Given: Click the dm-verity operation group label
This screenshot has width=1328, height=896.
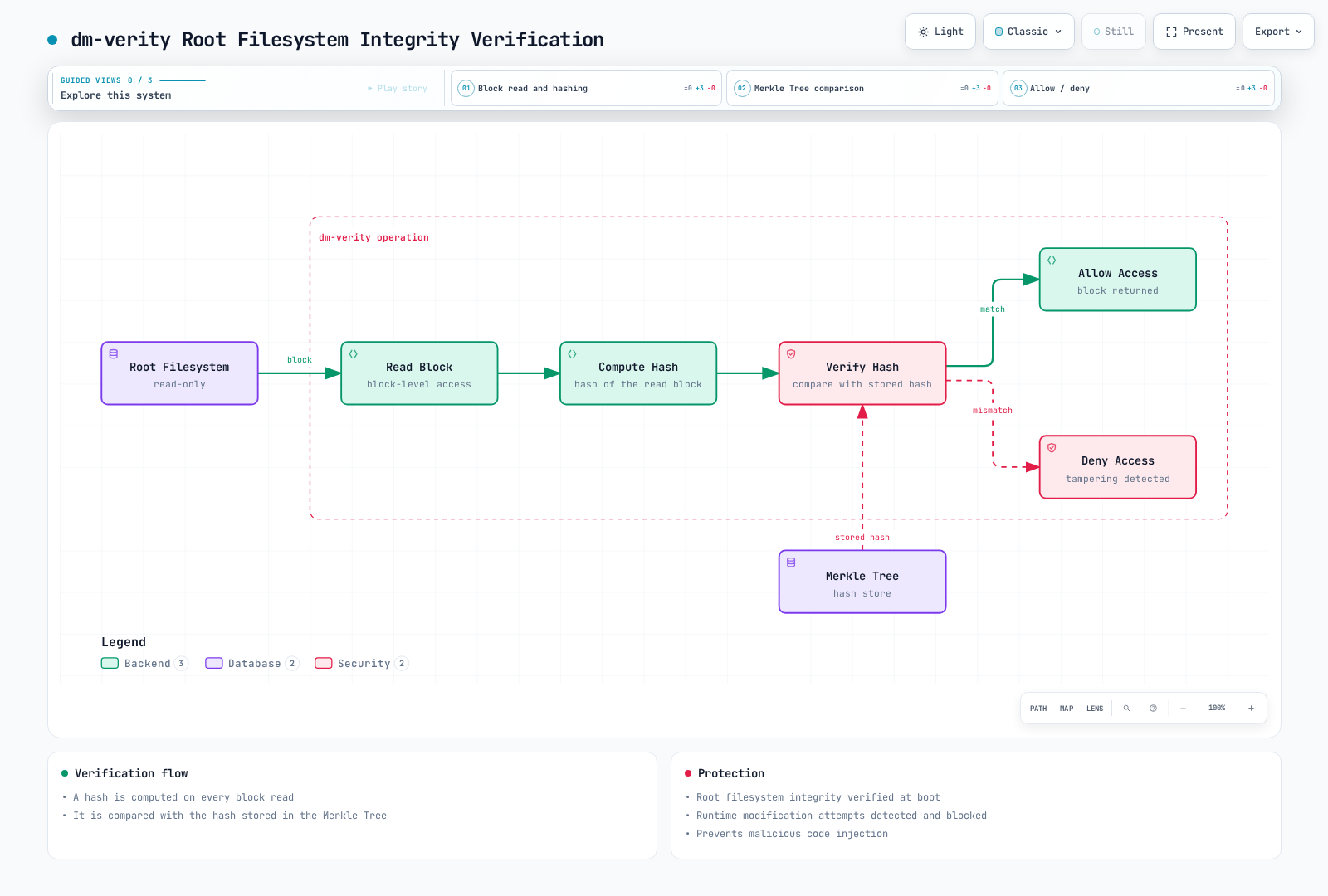Looking at the screenshot, I should pyautogui.click(x=373, y=237).
